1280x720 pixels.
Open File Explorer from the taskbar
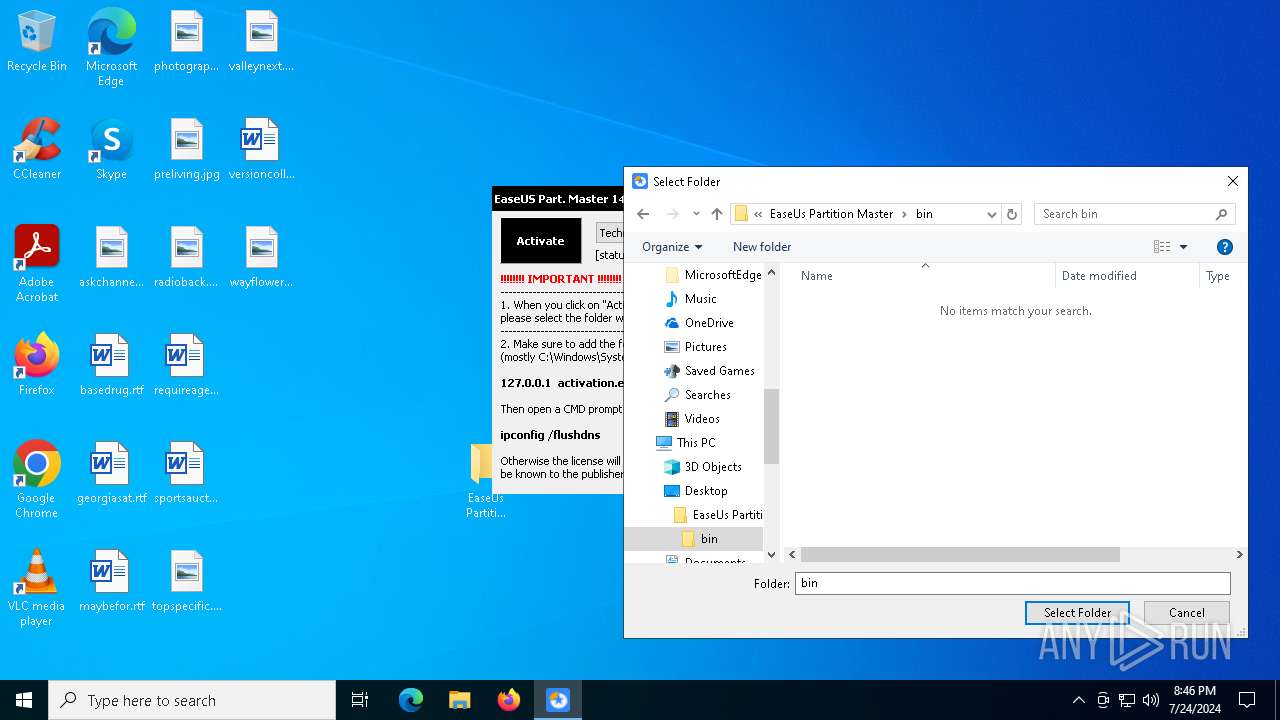(x=459, y=700)
